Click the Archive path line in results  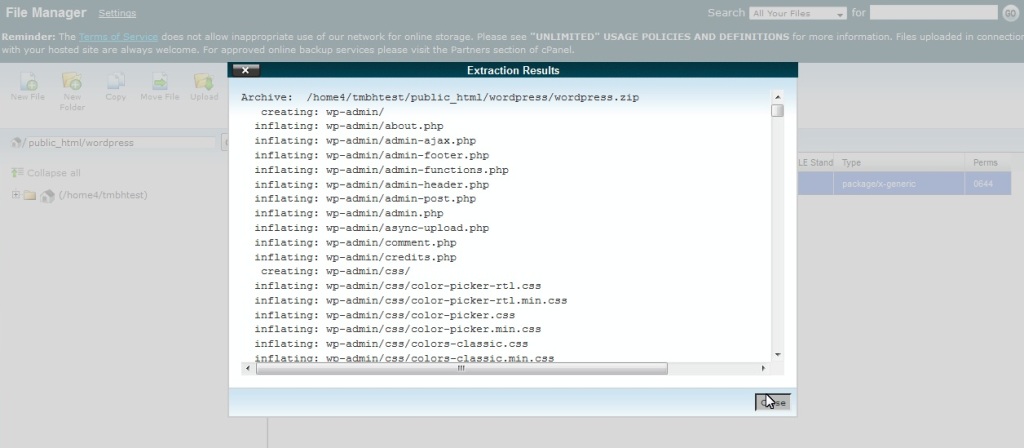[x=440, y=97]
